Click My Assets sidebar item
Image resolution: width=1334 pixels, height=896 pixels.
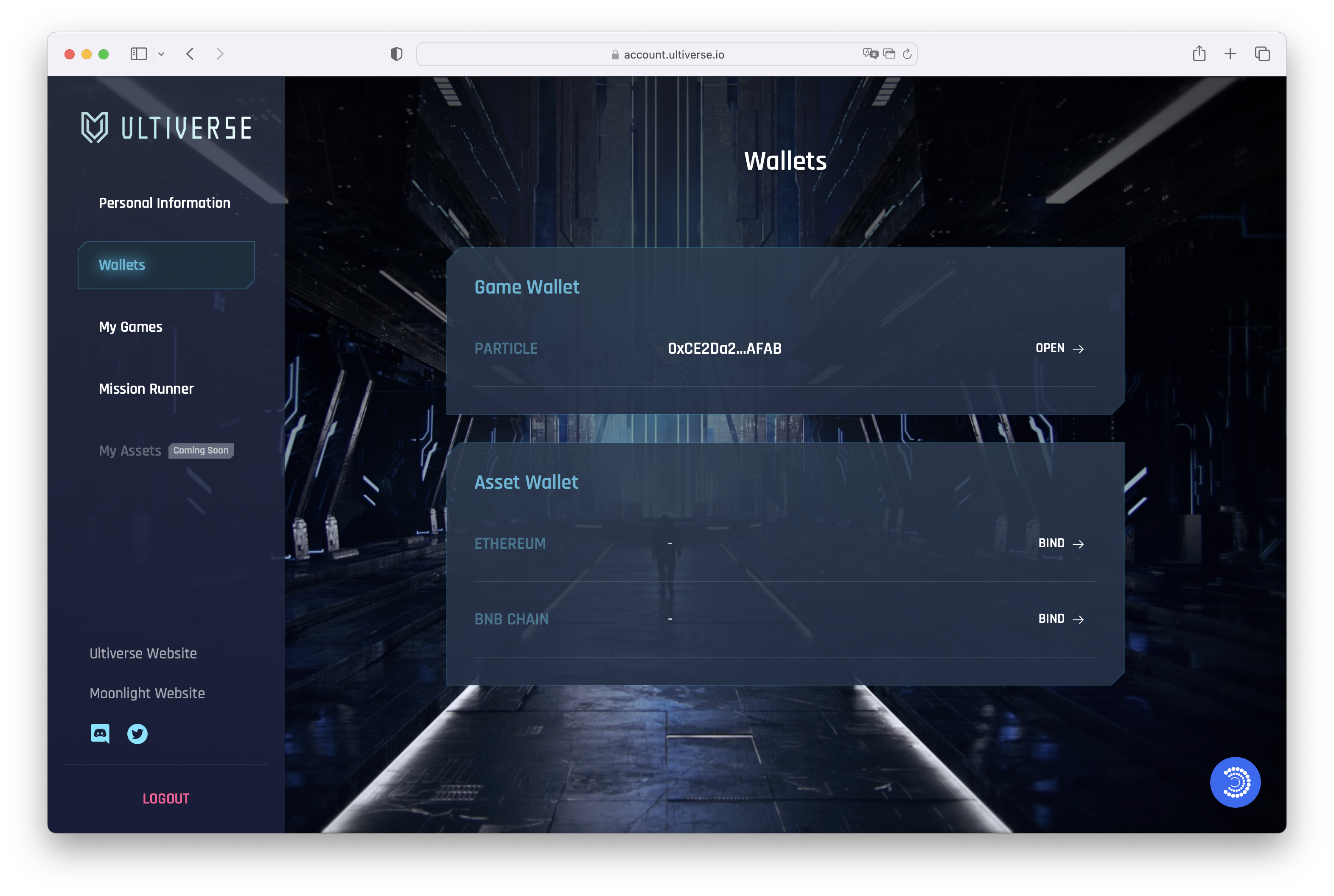130,451
